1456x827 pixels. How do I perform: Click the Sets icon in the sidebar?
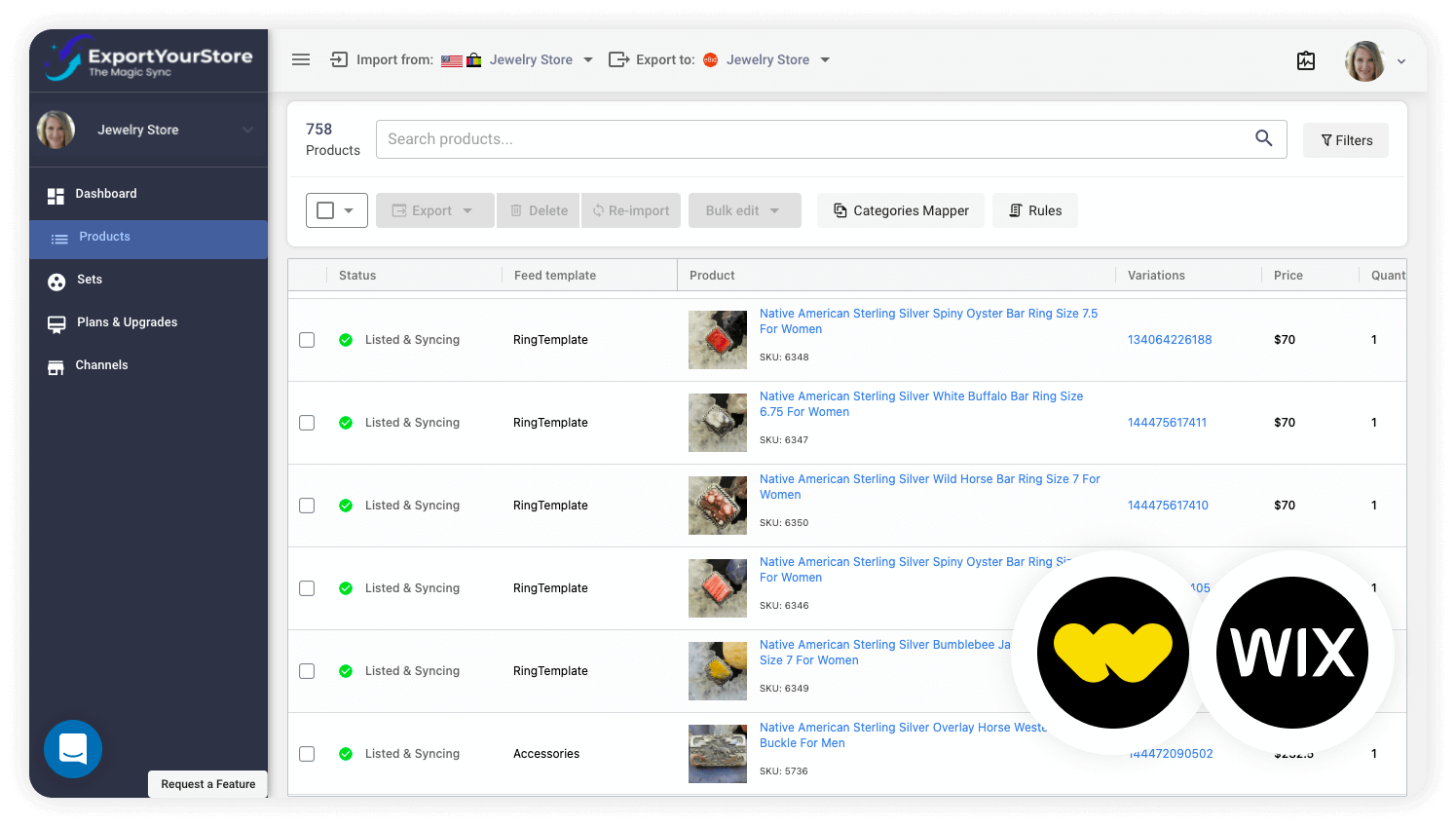point(56,280)
